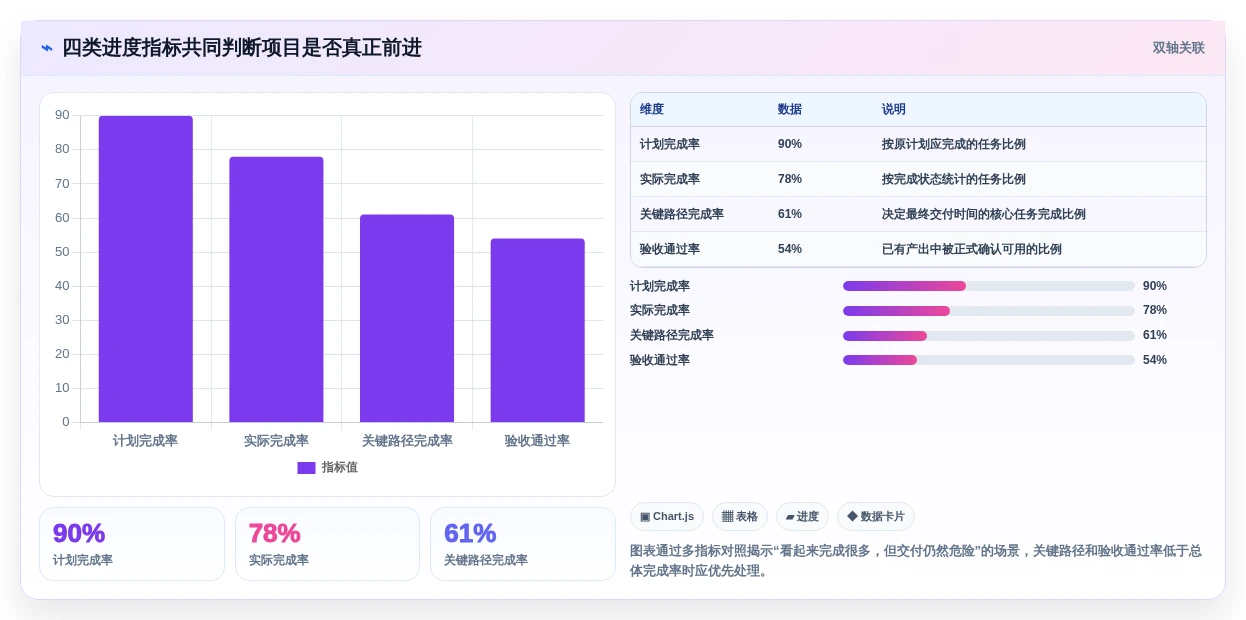Click the 关键路径完成率 progress bar showing 61%
This screenshot has height=620, width=1246.
pos(989,335)
